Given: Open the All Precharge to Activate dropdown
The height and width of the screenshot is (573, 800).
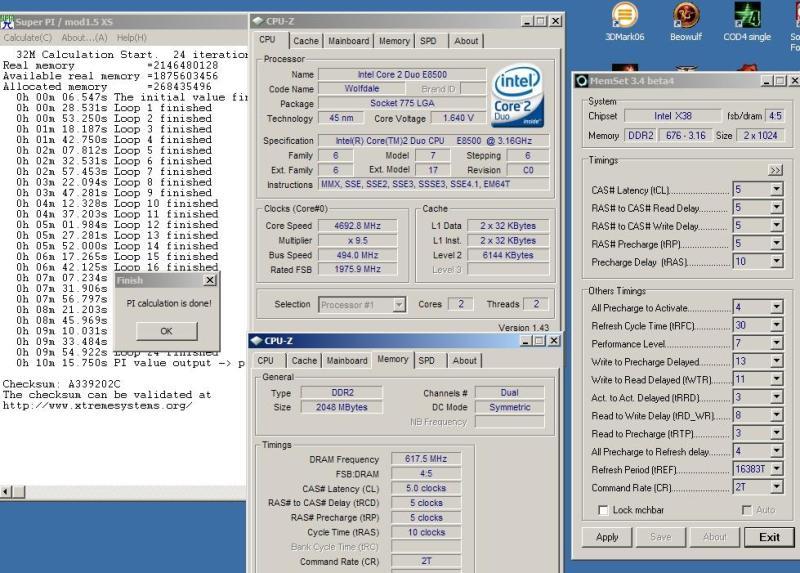Looking at the screenshot, I should (x=776, y=307).
